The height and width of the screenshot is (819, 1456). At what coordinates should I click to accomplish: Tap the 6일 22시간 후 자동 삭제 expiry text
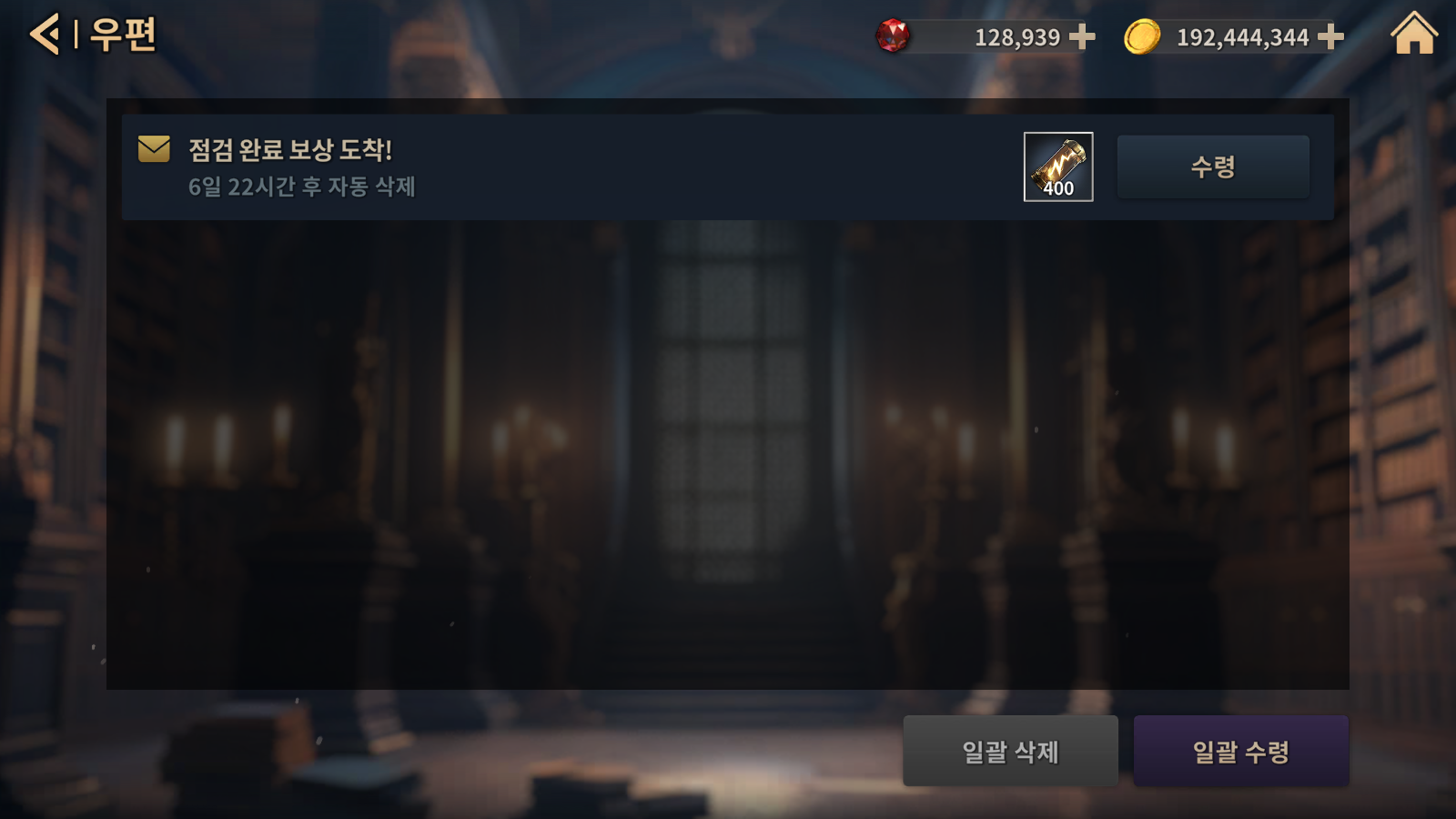(302, 187)
